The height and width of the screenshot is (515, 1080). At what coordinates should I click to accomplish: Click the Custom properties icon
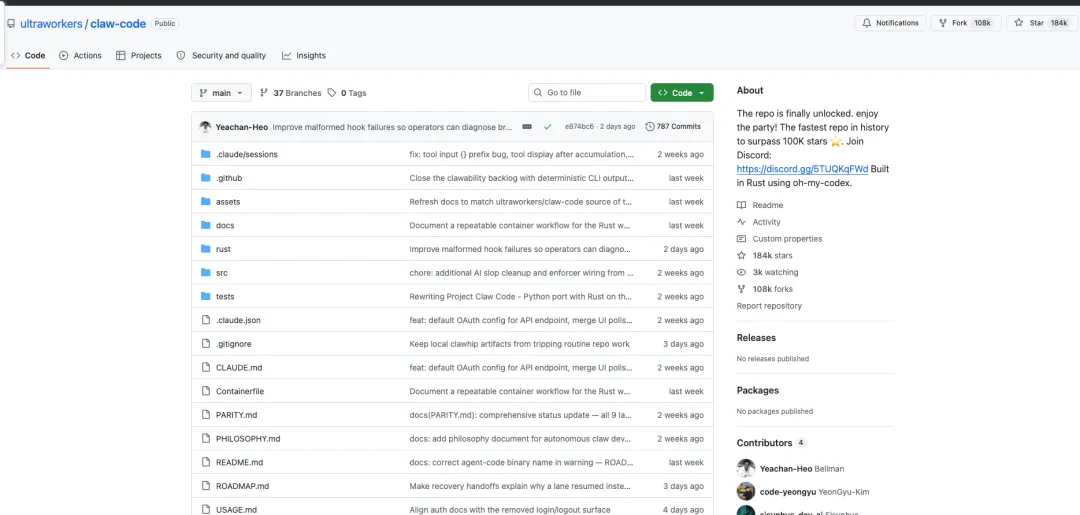coord(741,239)
